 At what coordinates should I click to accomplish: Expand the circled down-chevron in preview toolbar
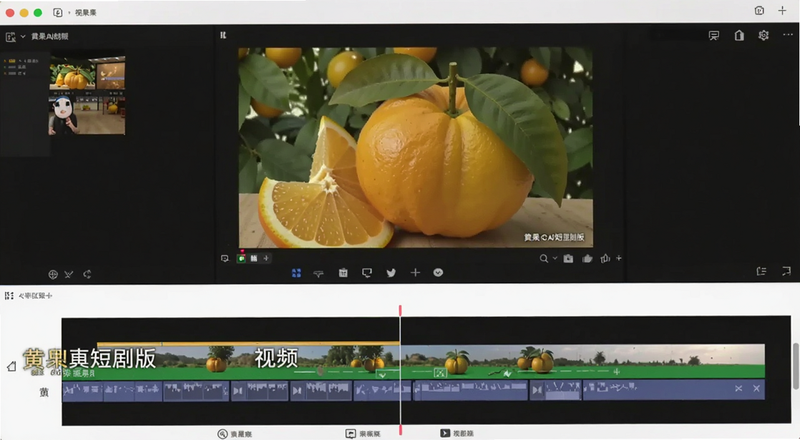coord(438,273)
